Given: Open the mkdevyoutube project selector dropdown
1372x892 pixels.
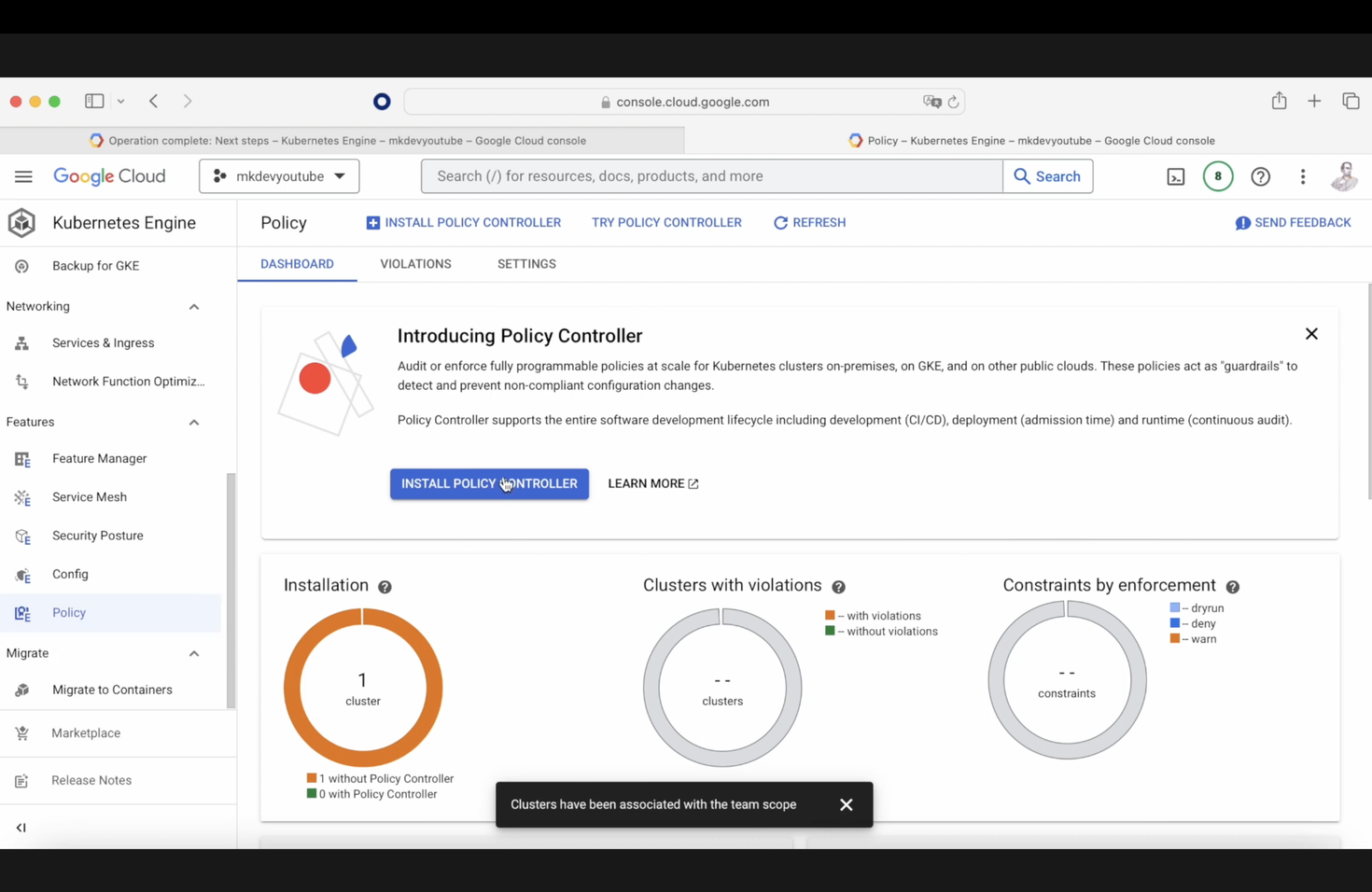Looking at the screenshot, I should 279,176.
